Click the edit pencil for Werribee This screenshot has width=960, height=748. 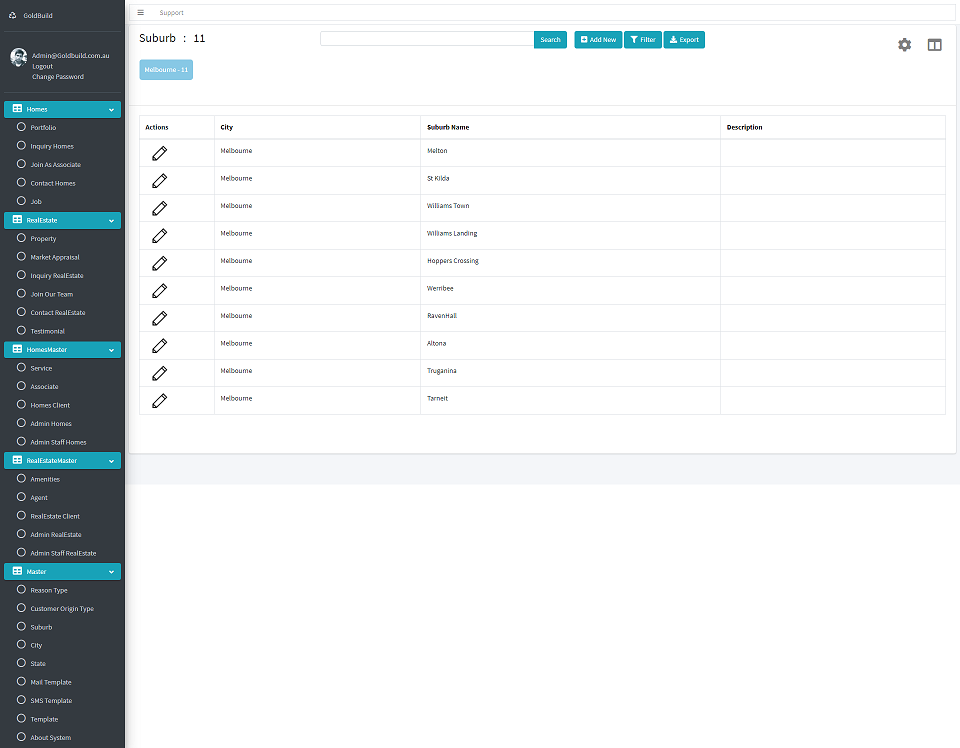click(x=159, y=290)
